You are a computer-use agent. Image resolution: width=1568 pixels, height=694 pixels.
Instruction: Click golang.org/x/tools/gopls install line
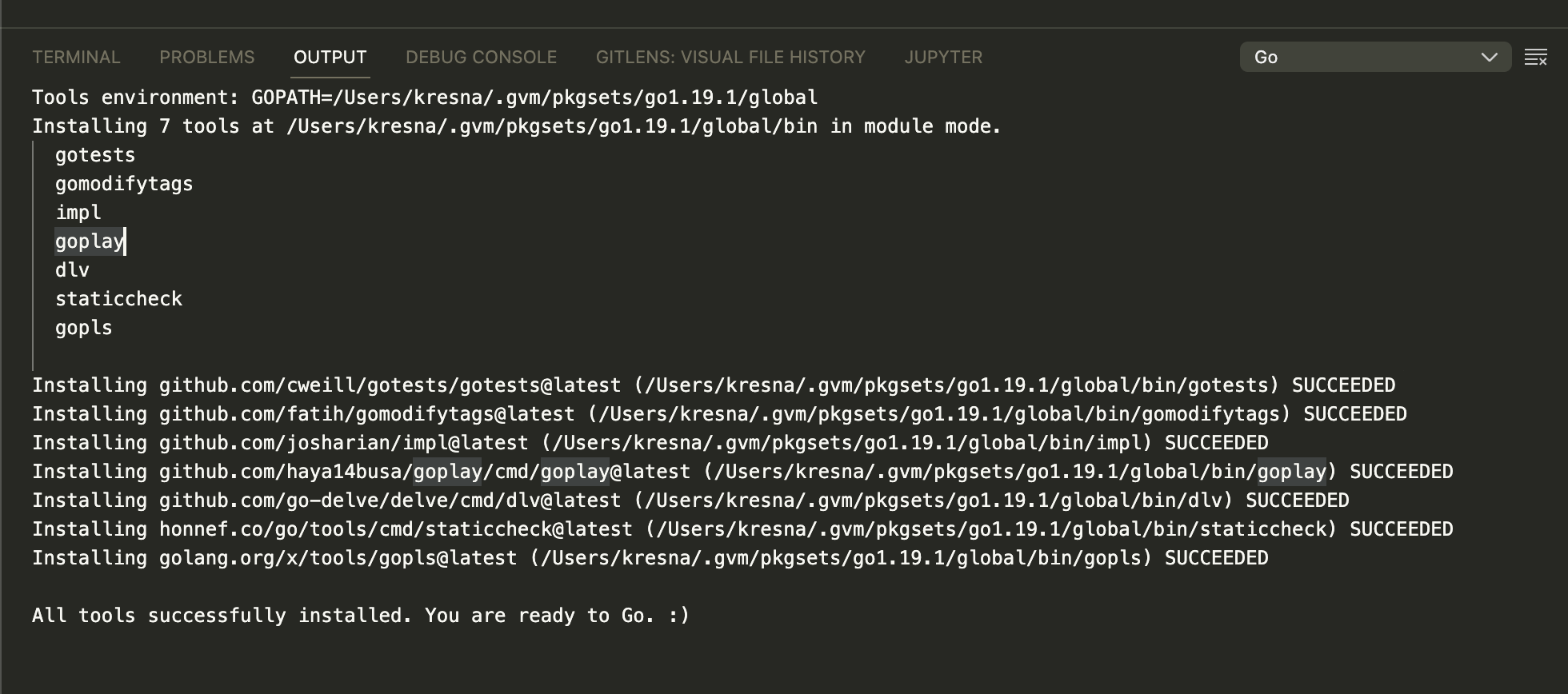point(650,558)
